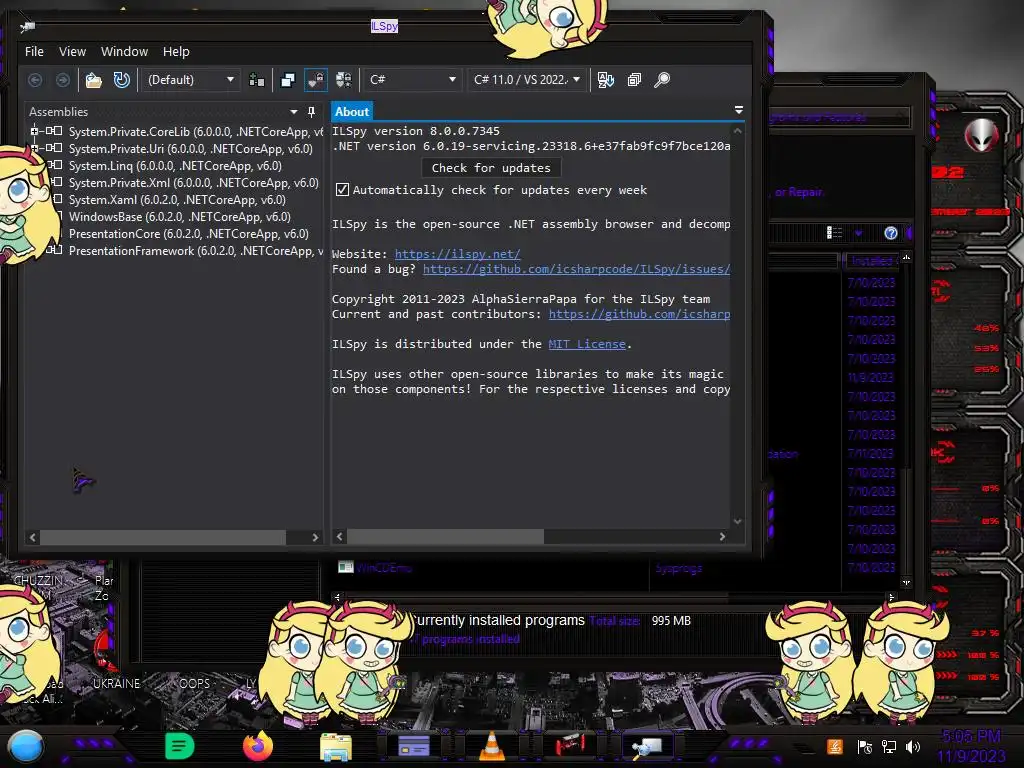This screenshot has height=768, width=1024.
Task: Click the Manage assembly lists icon
Action: (x=257, y=80)
